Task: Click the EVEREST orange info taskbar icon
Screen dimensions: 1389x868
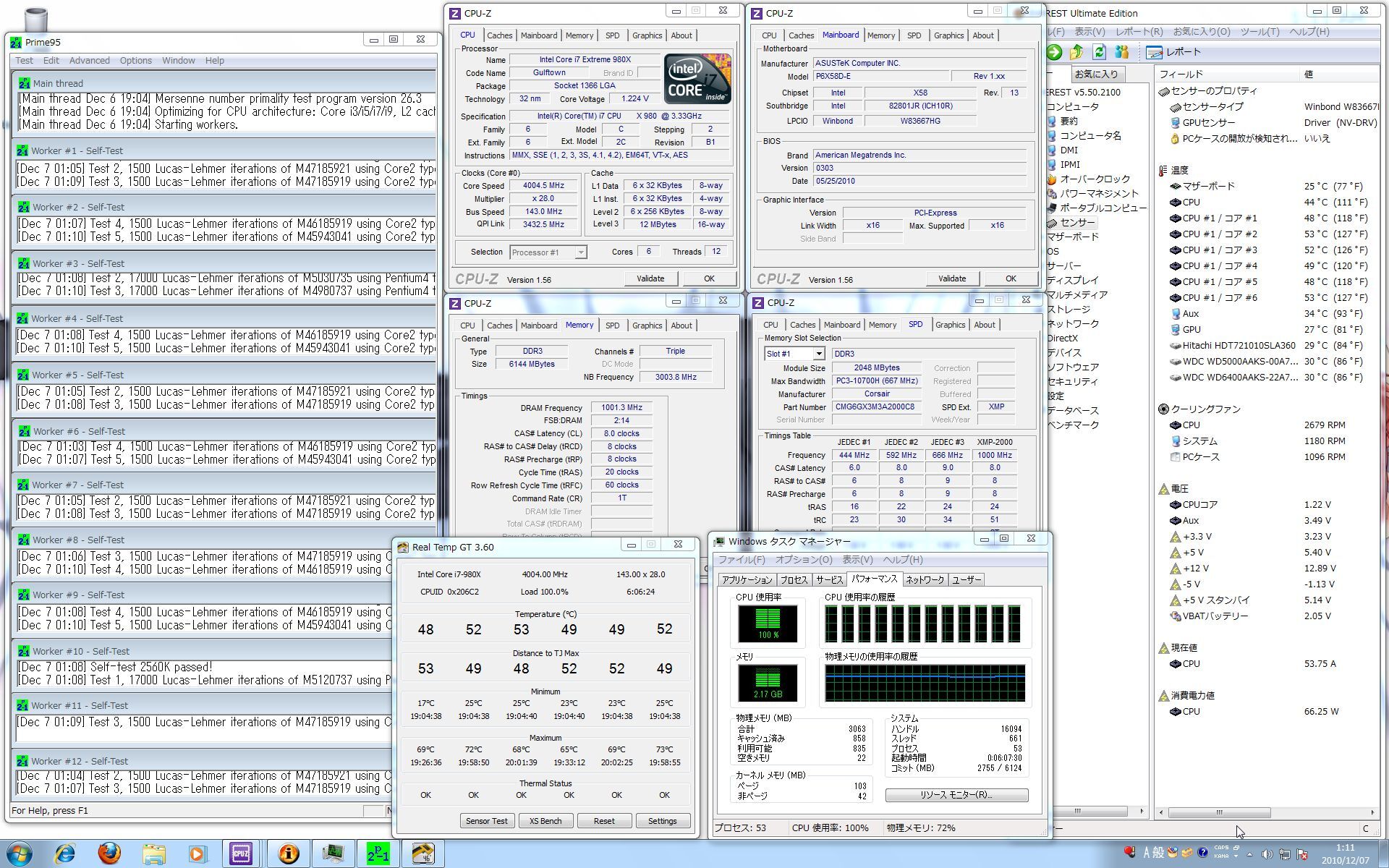Action: pyautogui.click(x=288, y=854)
